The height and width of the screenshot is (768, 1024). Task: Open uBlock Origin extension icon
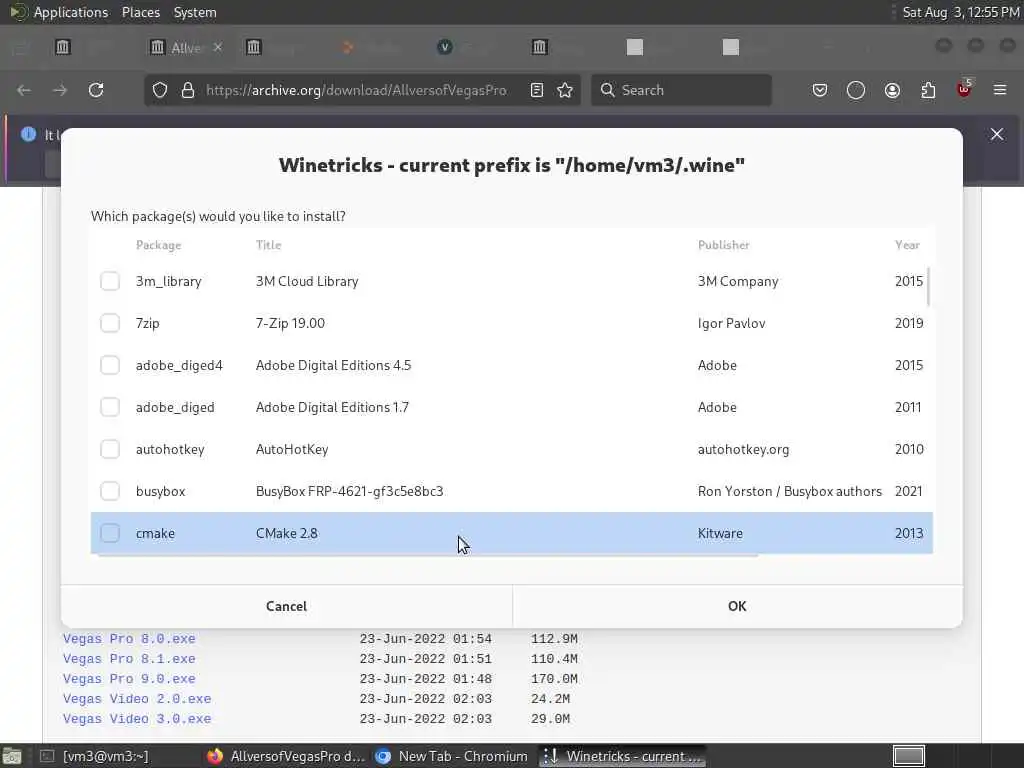click(964, 89)
